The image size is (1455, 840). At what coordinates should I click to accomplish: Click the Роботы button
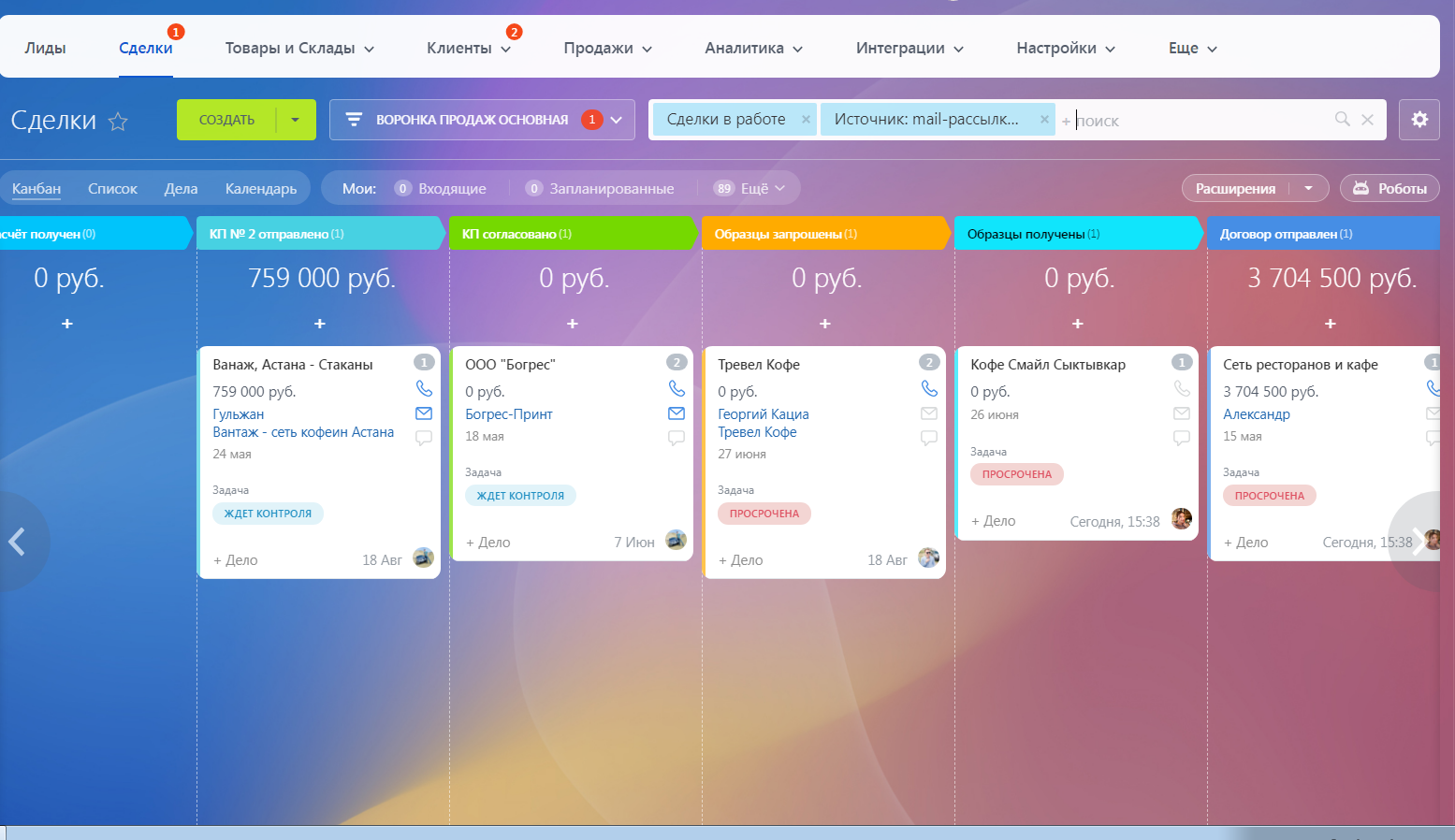(1390, 188)
